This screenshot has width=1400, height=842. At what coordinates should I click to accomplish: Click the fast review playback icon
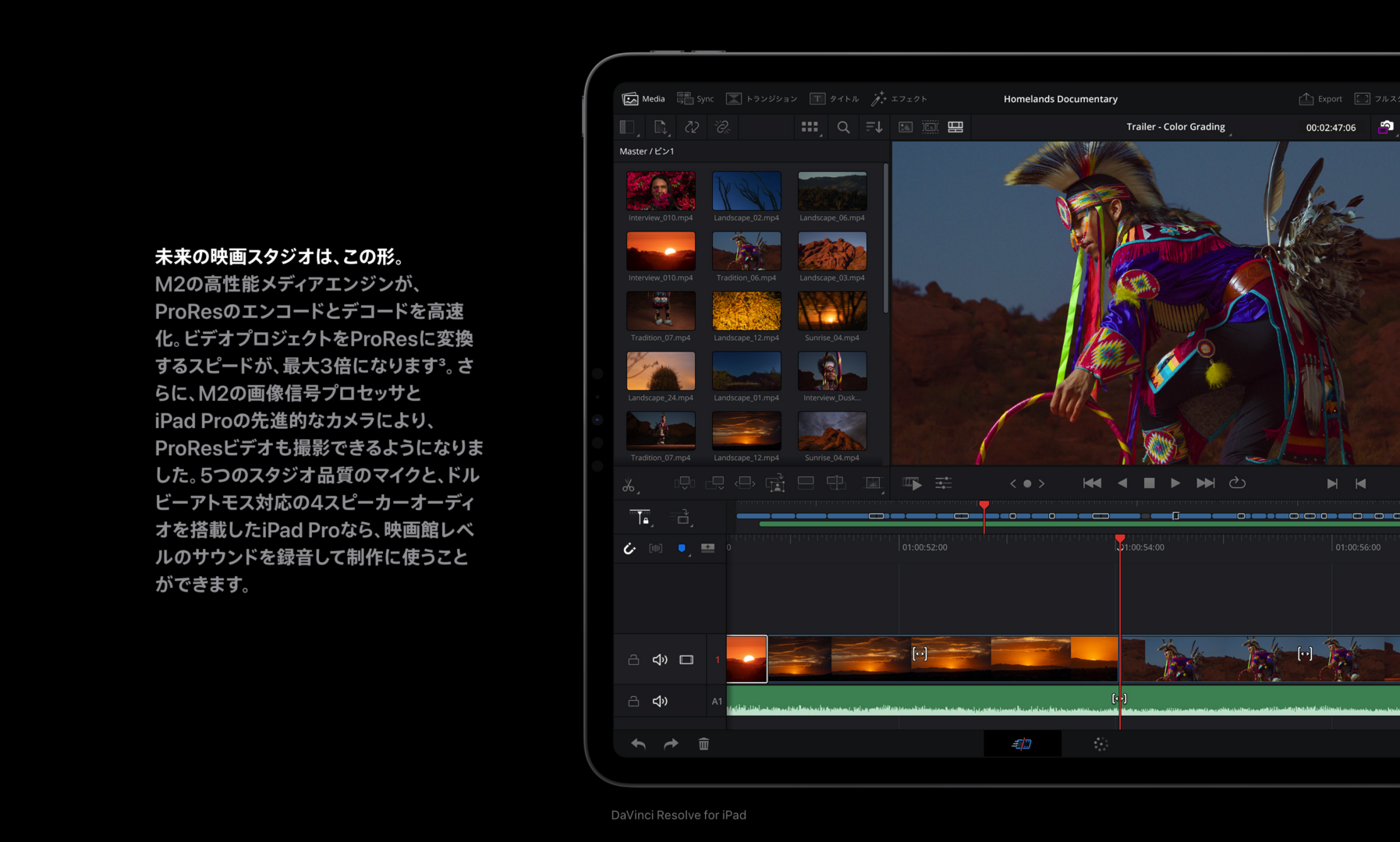click(x=912, y=483)
